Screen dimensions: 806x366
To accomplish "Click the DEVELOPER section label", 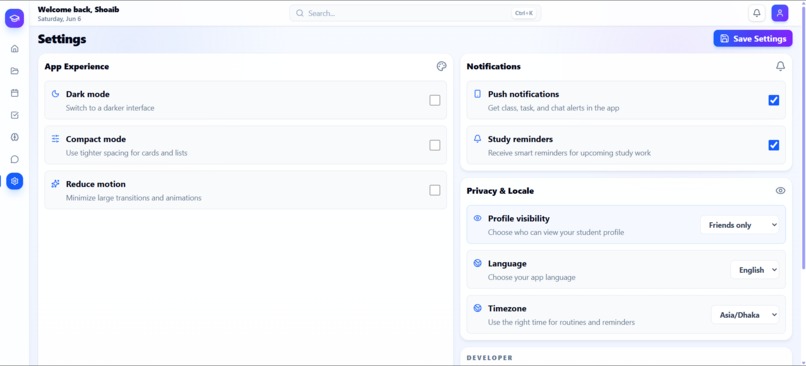I will click(x=489, y=358).
